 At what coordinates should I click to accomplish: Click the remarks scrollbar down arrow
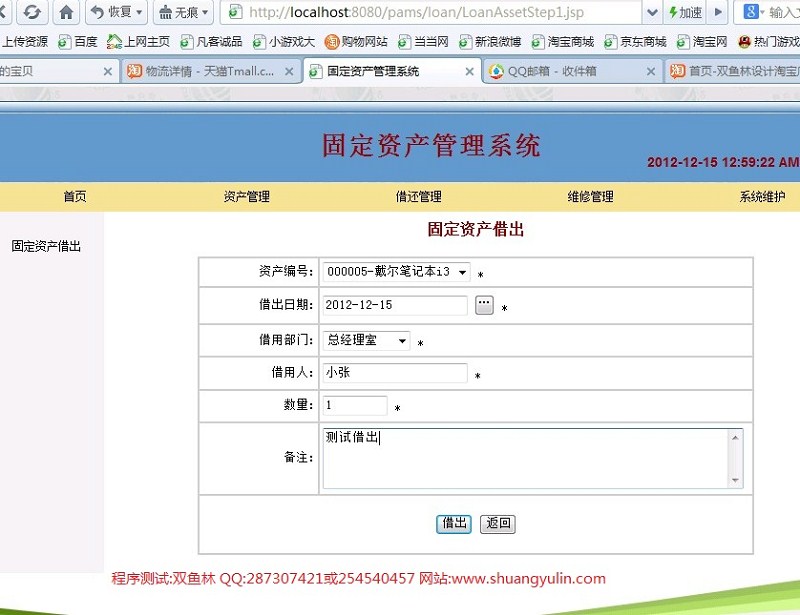[x=735, y=480]
